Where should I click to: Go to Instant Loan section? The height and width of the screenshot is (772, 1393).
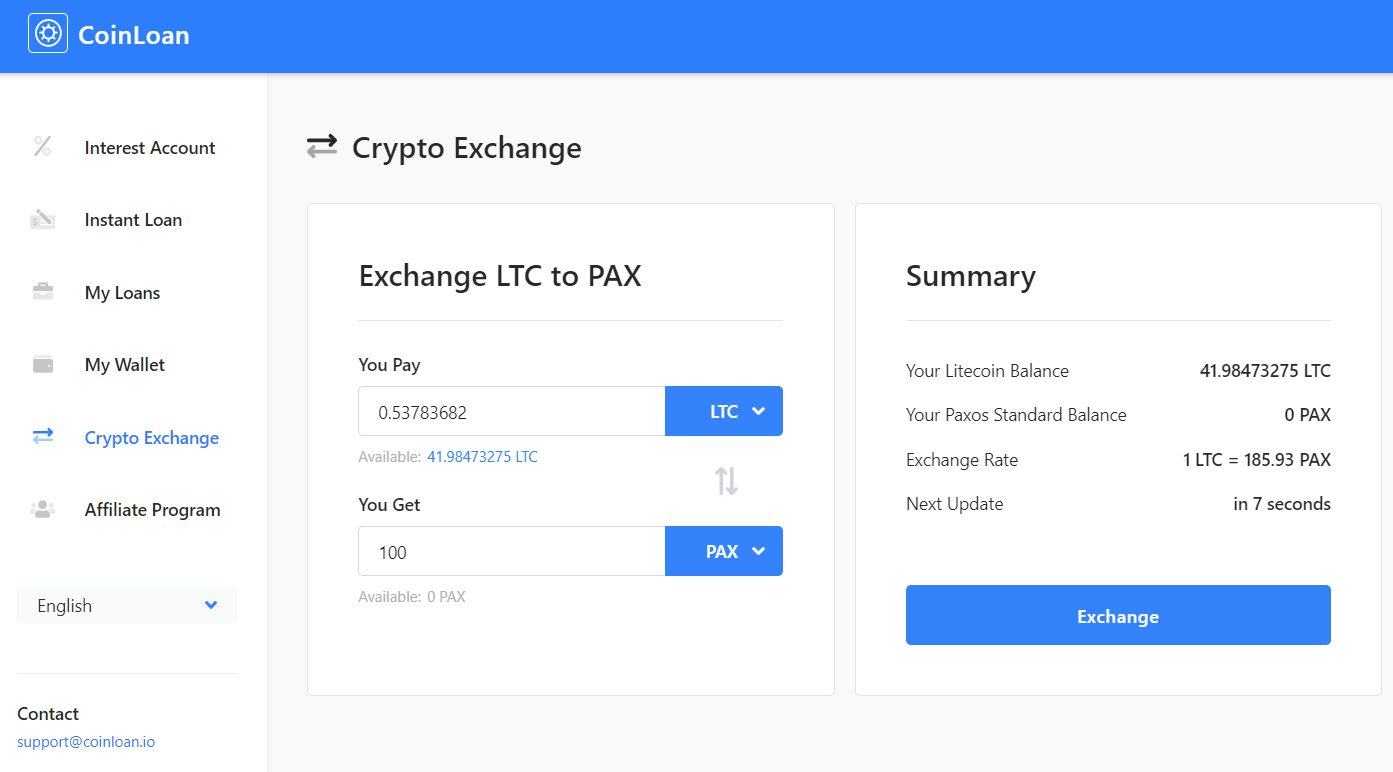coord(133,220)
